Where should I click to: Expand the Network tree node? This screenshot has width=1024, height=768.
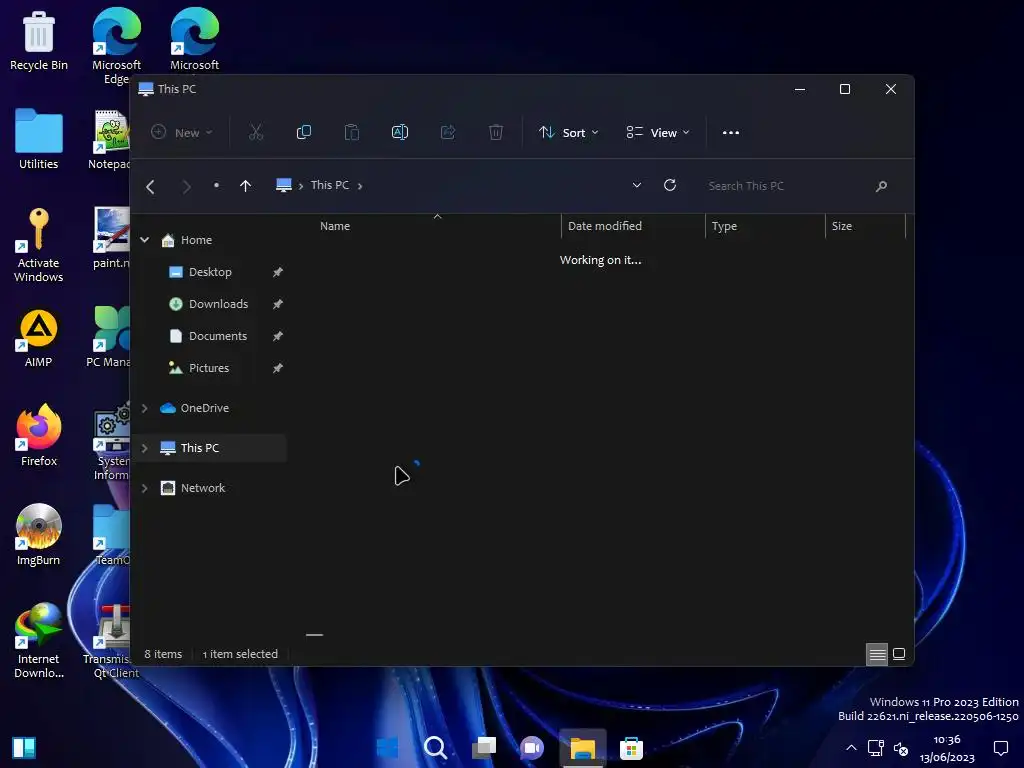(145, 488)
